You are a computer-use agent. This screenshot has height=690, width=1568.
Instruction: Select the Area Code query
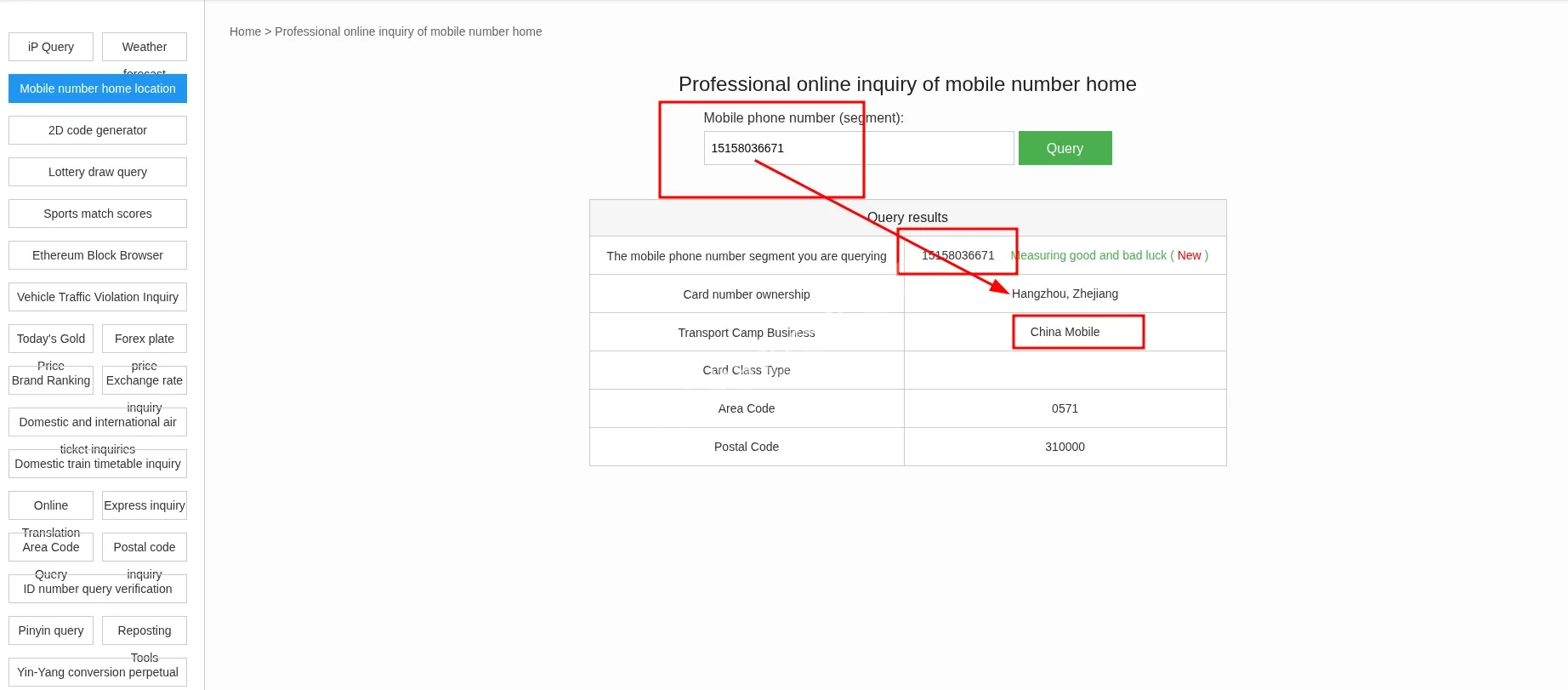(51, 547)
